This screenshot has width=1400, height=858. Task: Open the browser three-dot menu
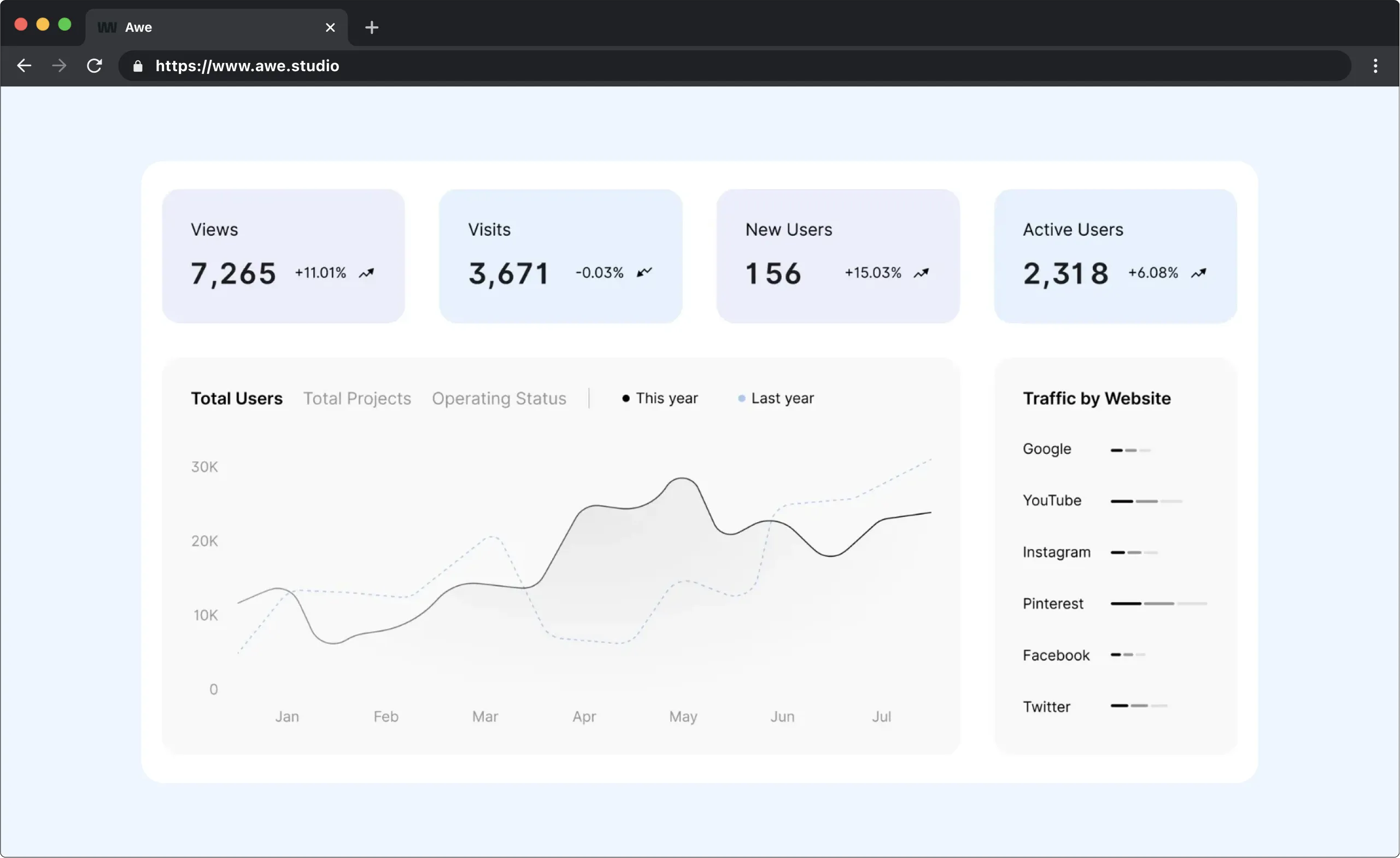(1375, 66)
